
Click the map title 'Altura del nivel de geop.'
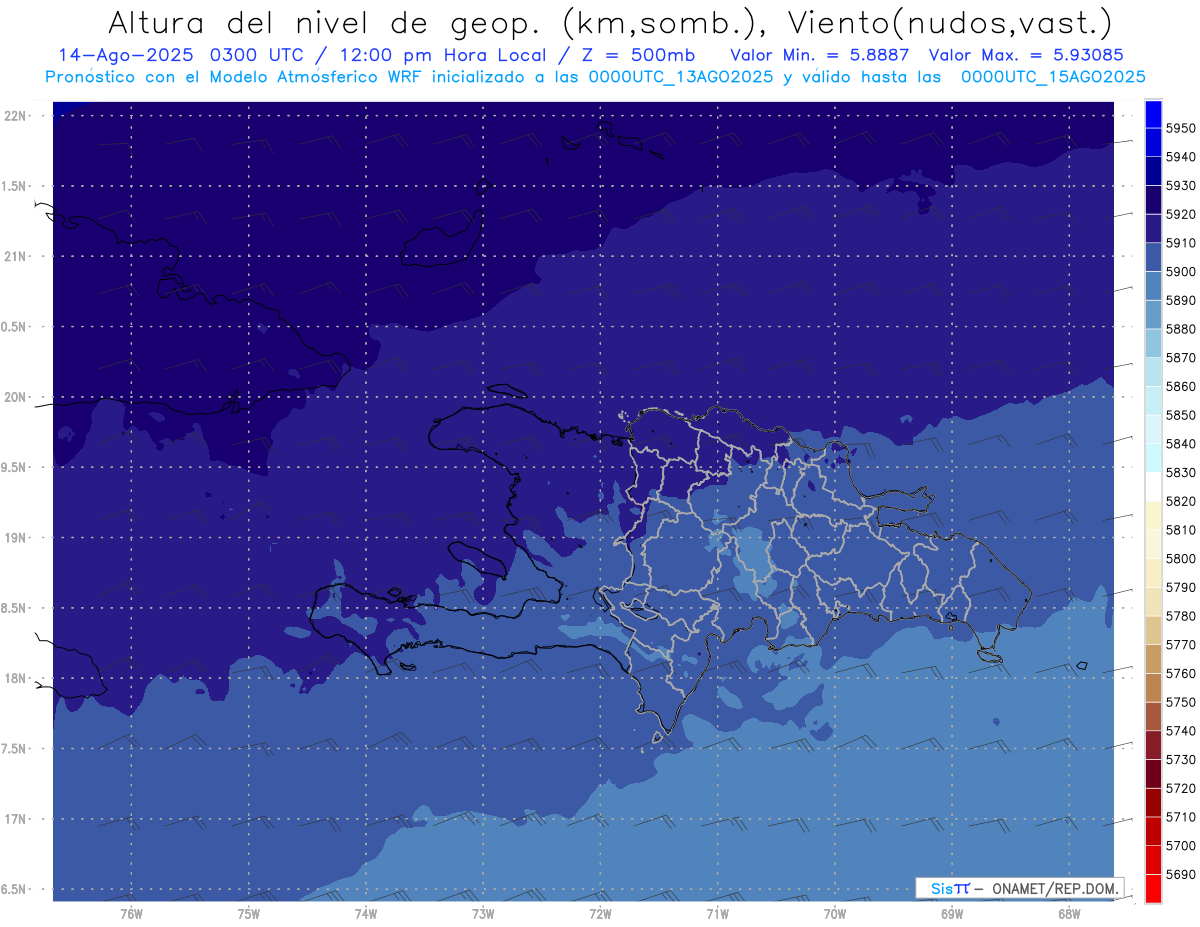pos(326,22)
